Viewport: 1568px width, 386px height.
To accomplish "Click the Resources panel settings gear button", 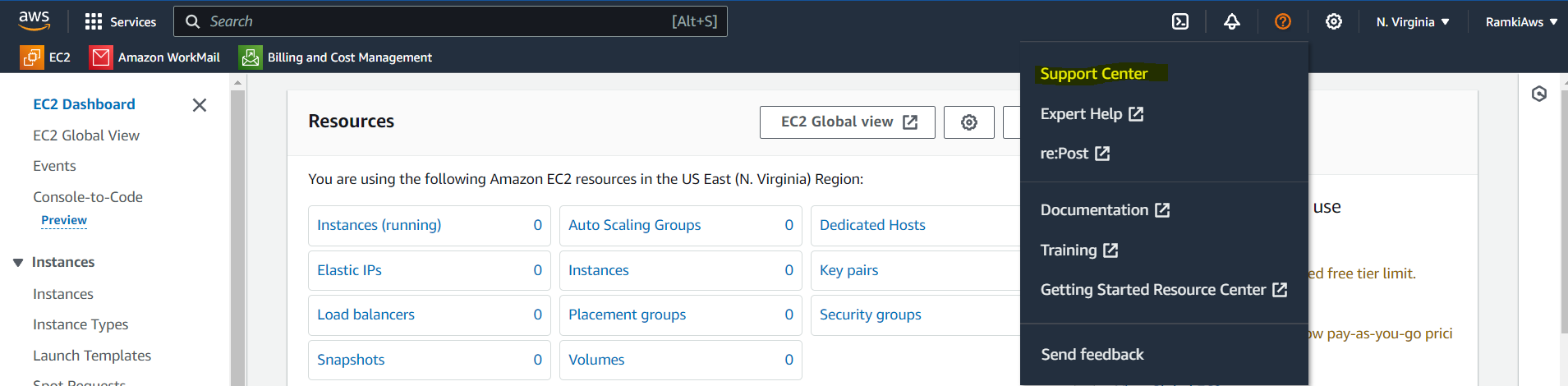I will tap(969, 122).
